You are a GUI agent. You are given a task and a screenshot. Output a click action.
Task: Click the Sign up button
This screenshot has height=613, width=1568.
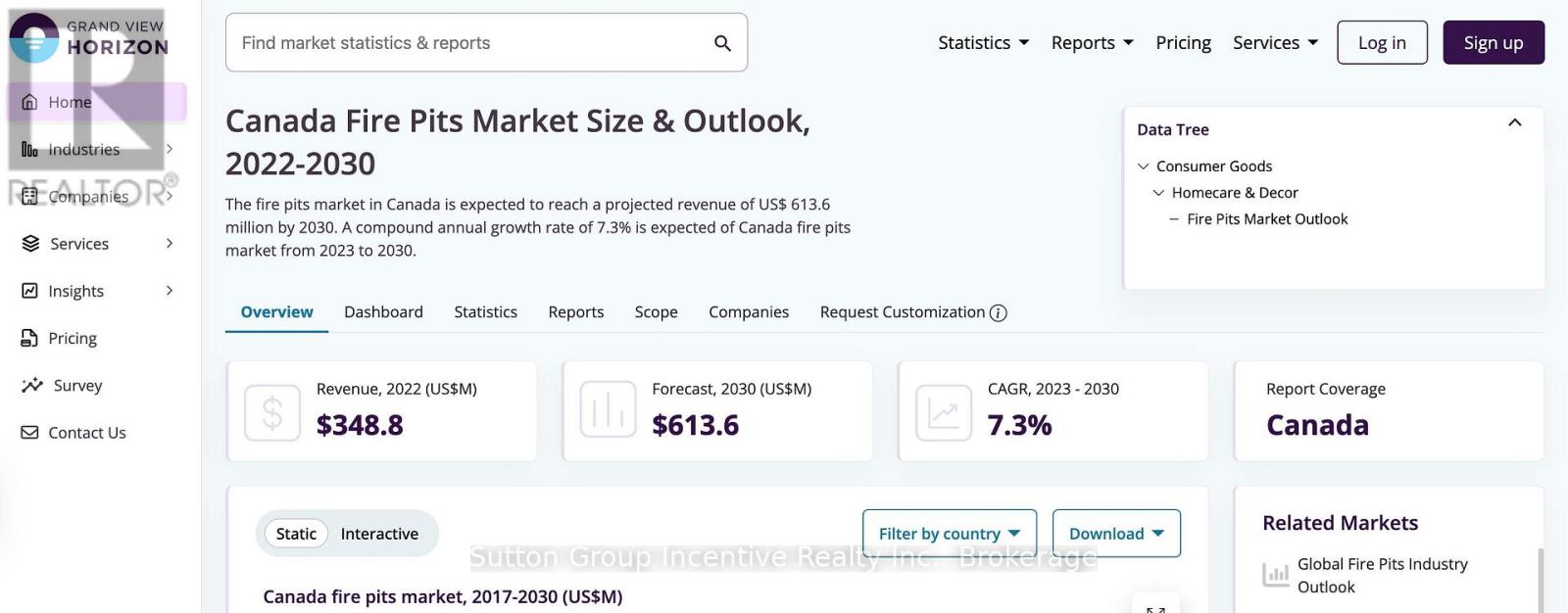1493,43
